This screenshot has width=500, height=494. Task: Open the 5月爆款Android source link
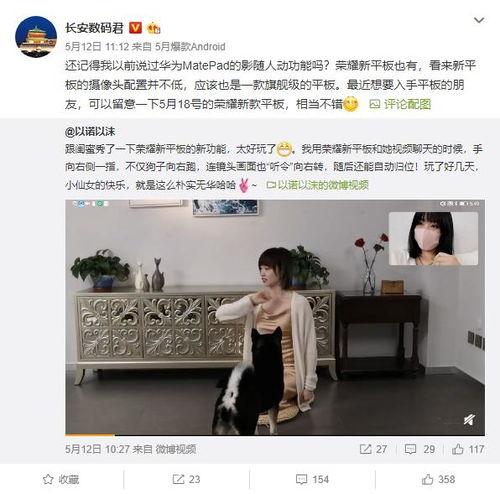tap(190, 47)
